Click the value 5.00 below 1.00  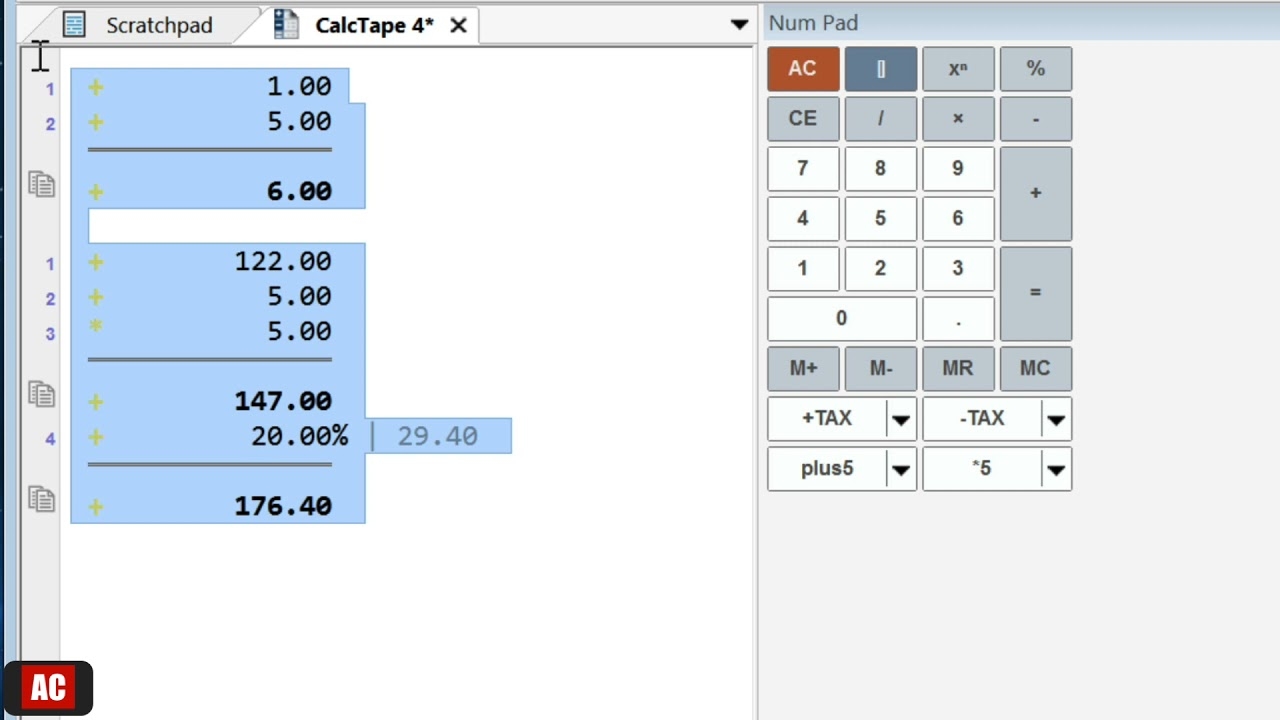tap(299, 122)
